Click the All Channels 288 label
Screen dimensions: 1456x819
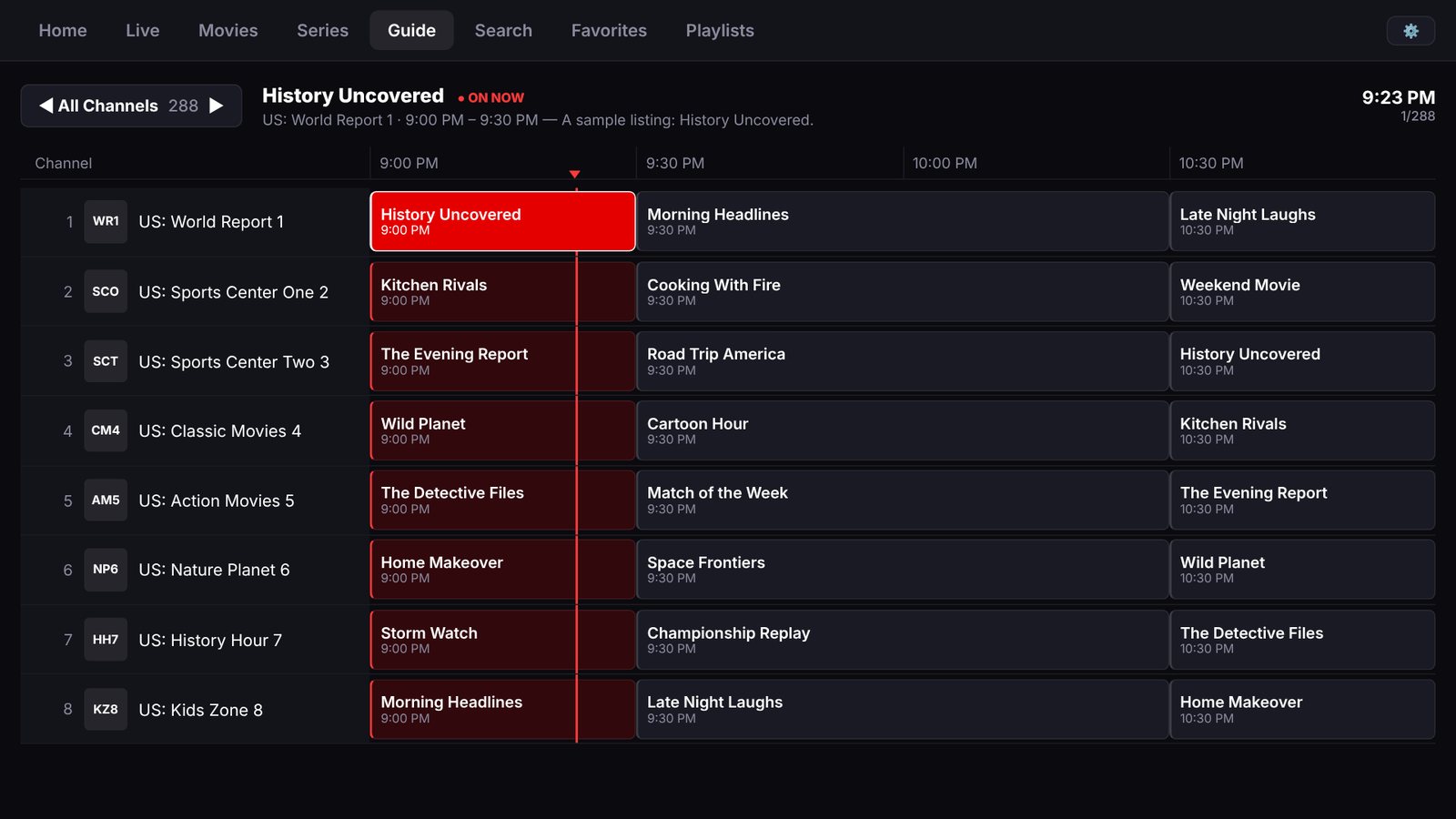pos(128,106)
